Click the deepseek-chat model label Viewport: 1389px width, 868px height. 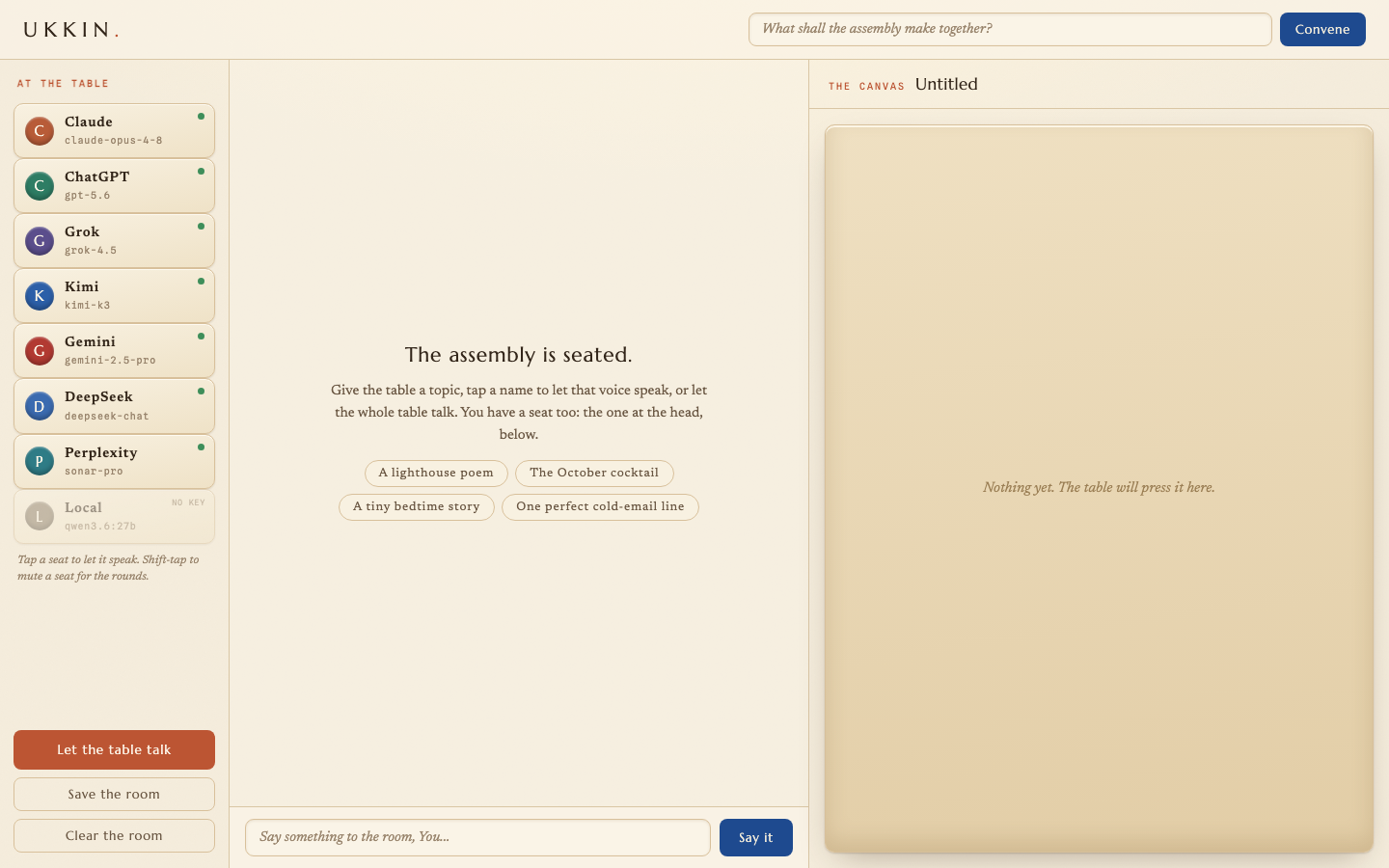pyautogui.click(x=107, y=417)
